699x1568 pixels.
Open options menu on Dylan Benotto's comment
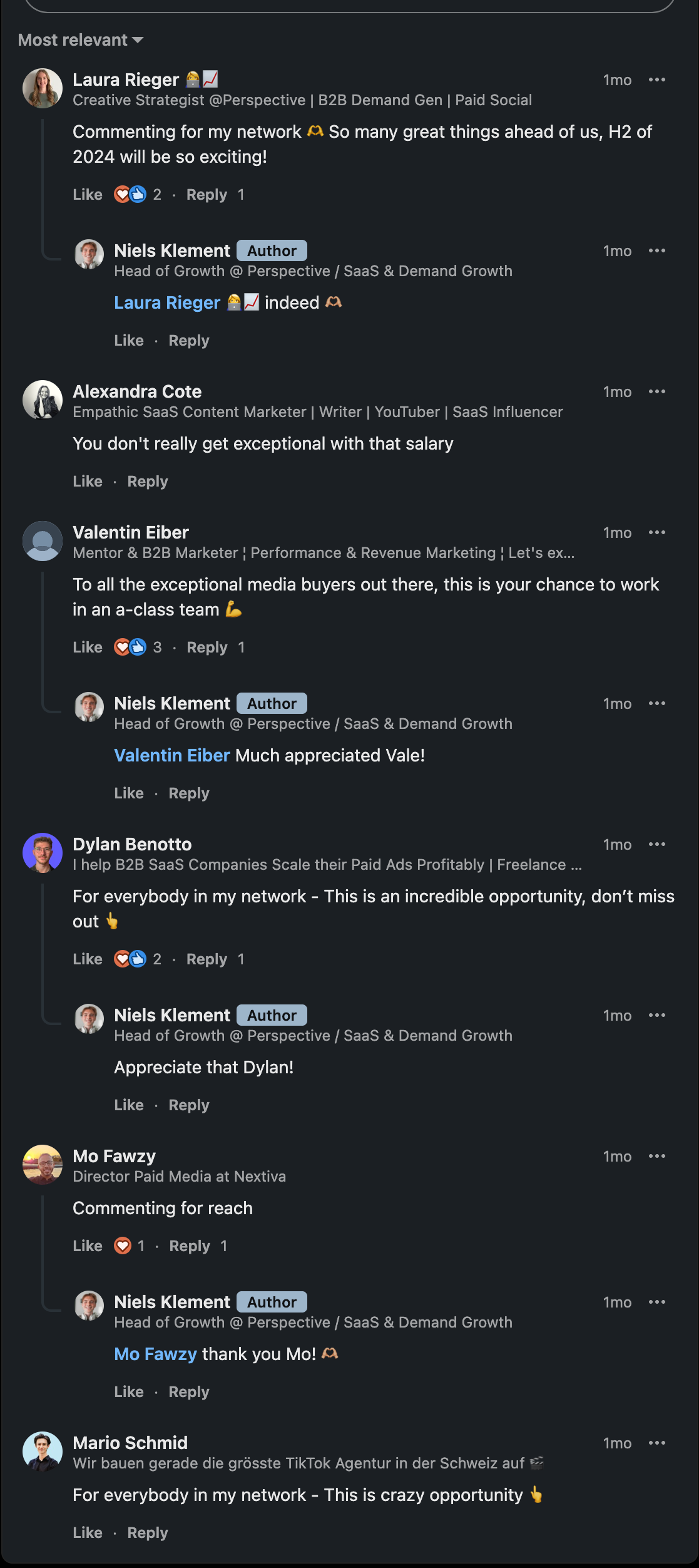click(x=656, y=845)
